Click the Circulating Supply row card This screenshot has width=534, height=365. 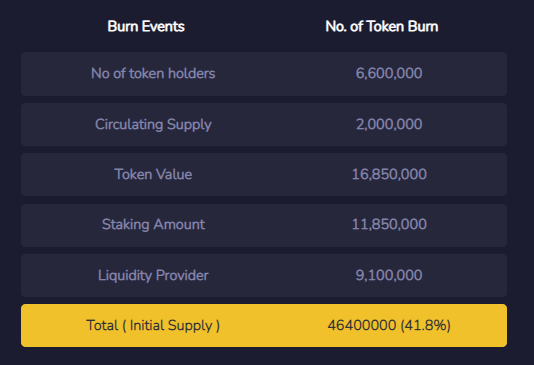(264, 125)
